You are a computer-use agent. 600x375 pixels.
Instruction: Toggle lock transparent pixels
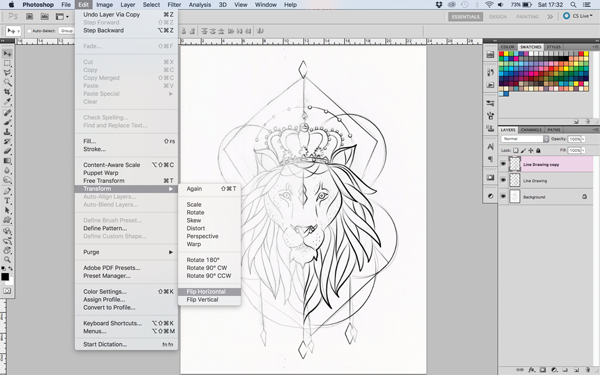coord(515,151)
